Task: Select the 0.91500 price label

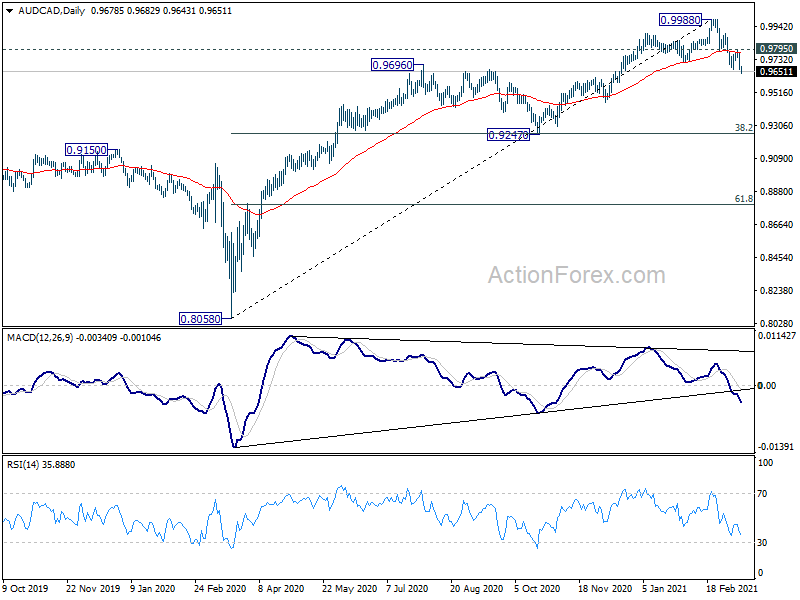Action: pos(87,150)
